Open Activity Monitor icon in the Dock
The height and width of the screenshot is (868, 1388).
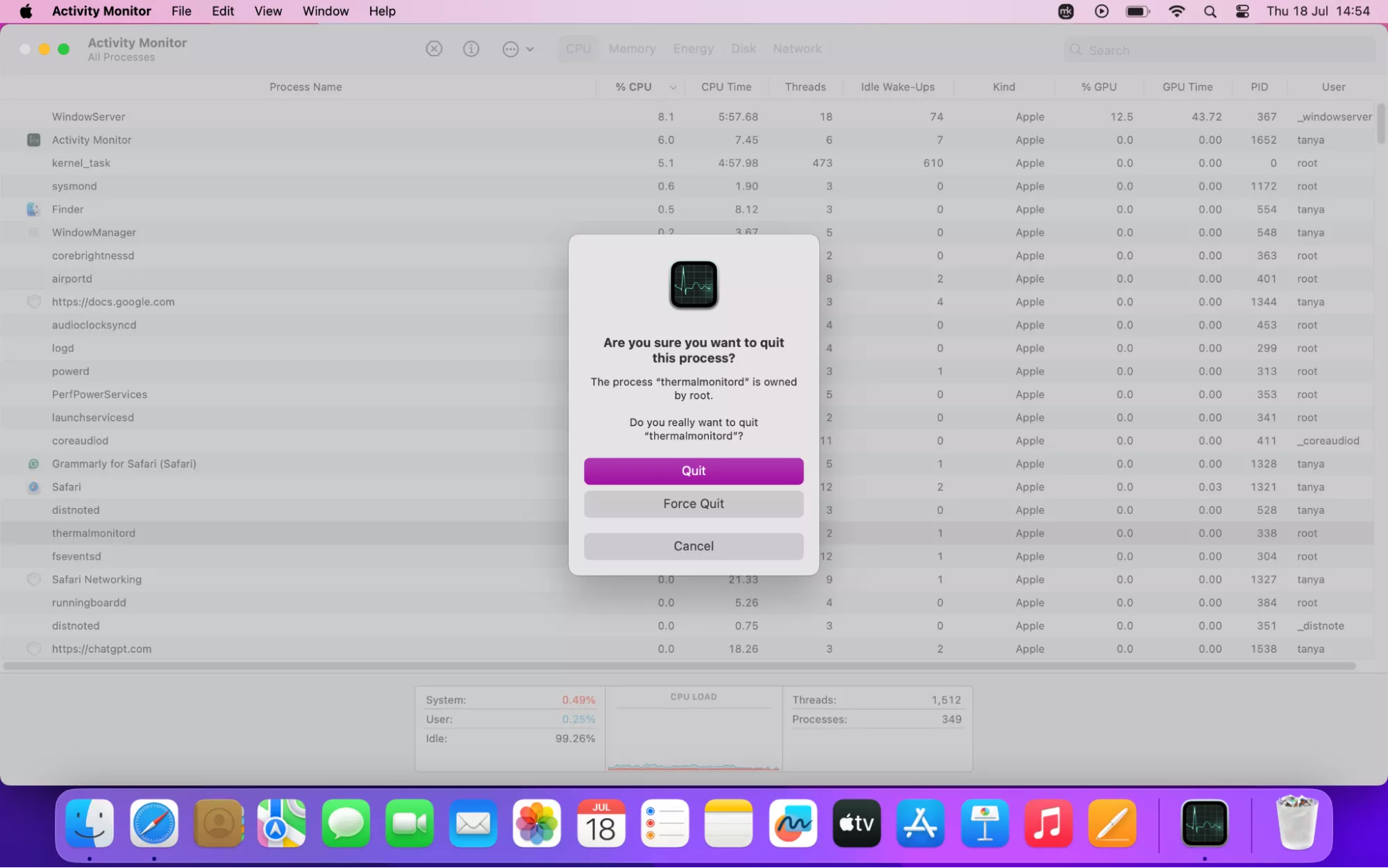pos(1204,824)
